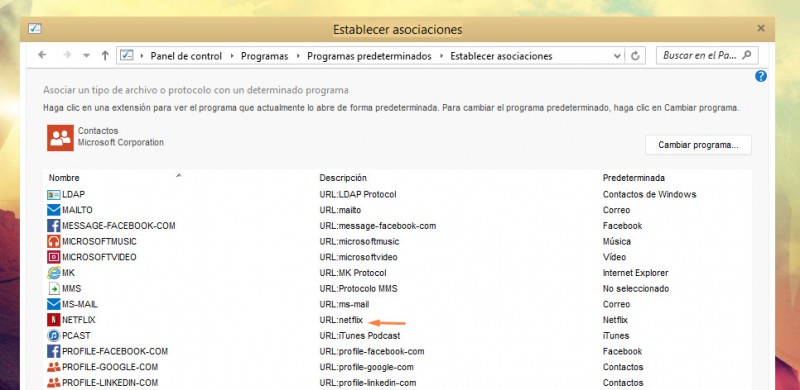Expand the chevron before Programas
The image size is (800, 390).
tap(232, 56)
